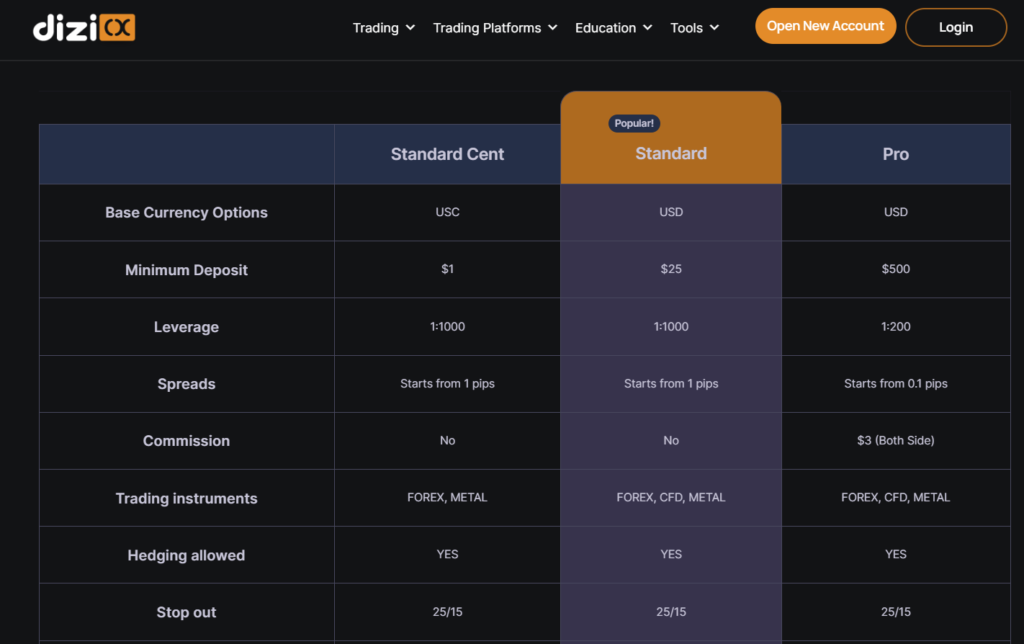Screen dimensions: 1024x644
Task: Click the dizicx logo
Action: tap(84, 27)
